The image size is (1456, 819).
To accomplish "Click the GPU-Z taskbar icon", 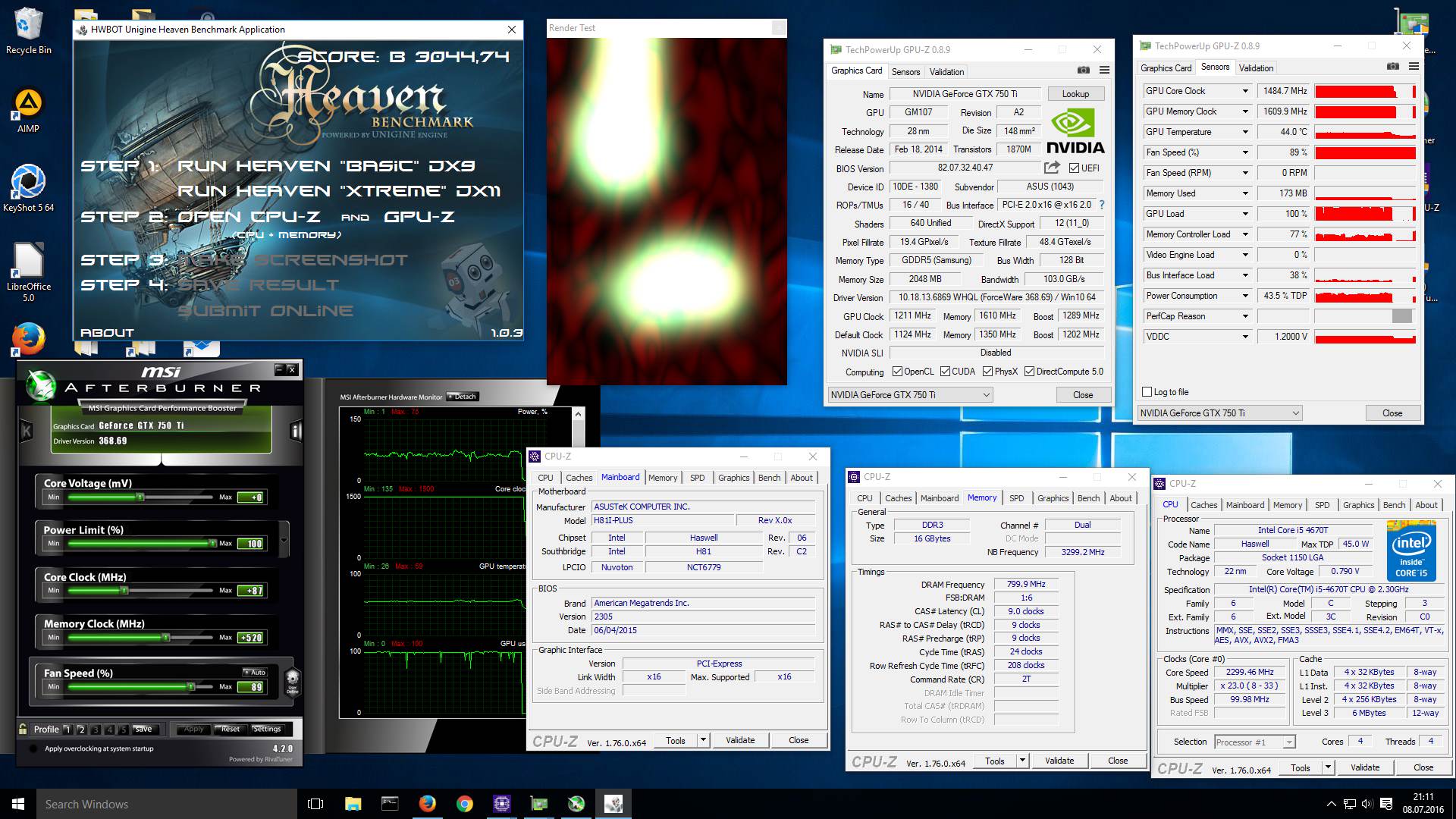I will [538, 804].
